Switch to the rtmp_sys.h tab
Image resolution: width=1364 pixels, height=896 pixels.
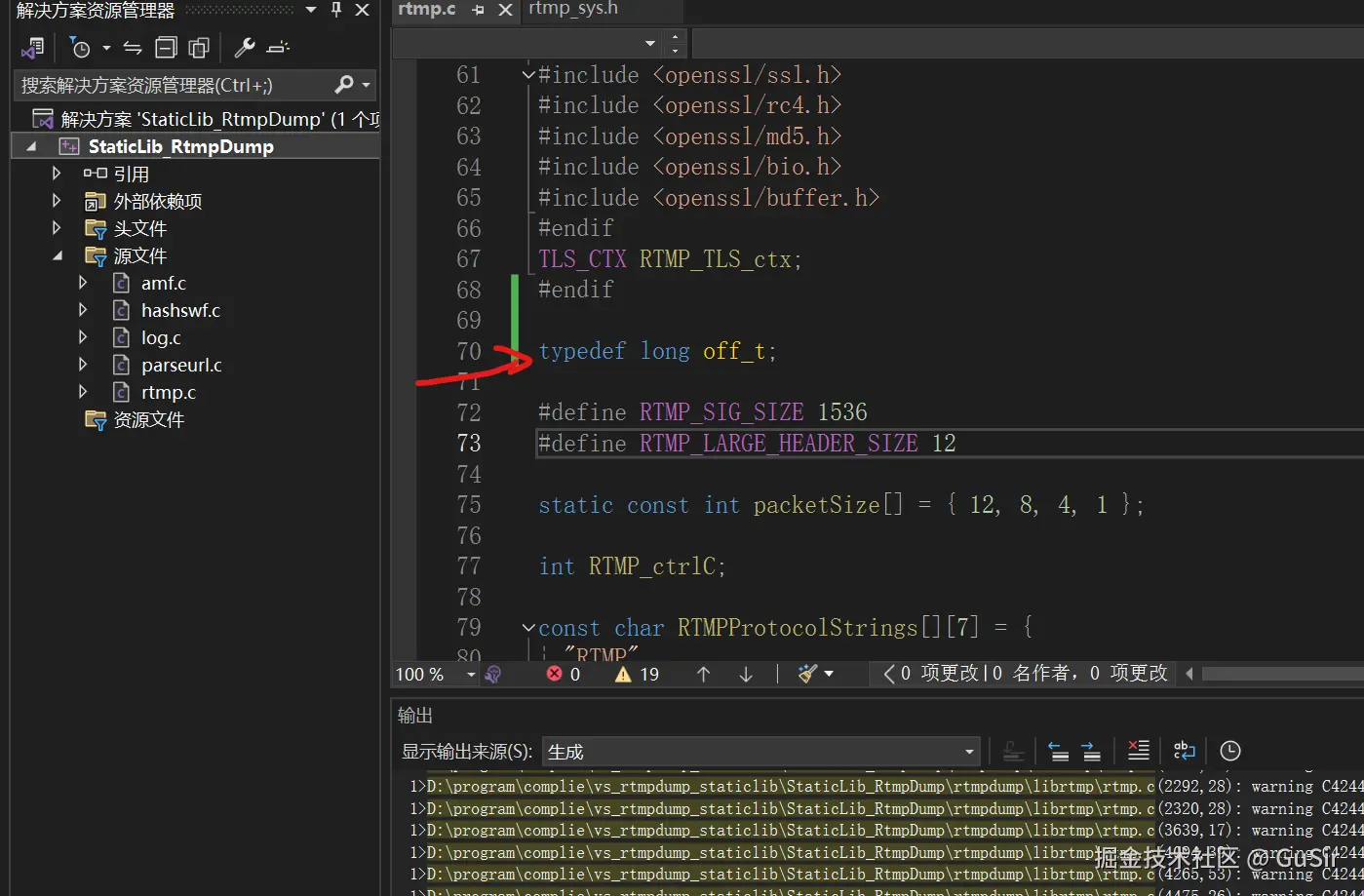(x=573, y=10)
